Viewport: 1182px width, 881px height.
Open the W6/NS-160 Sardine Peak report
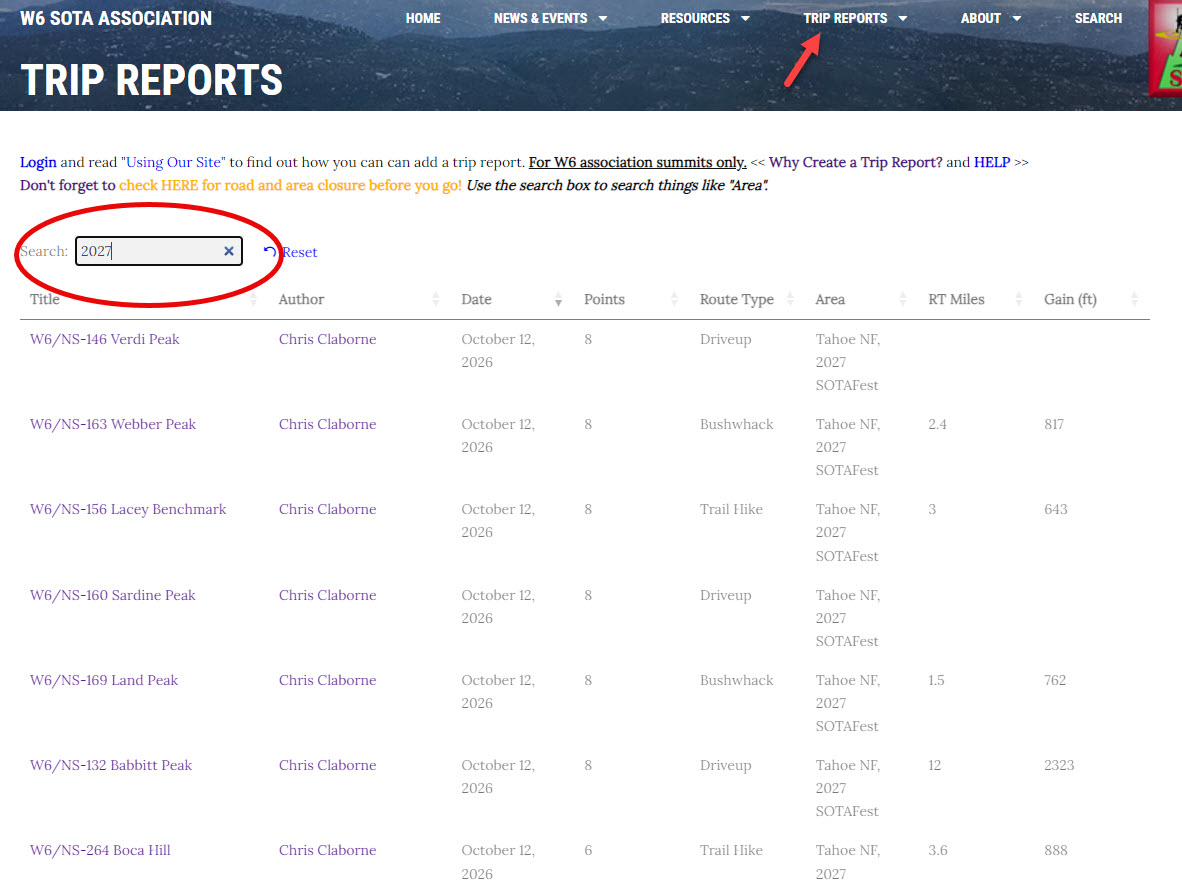coord(112,595)
